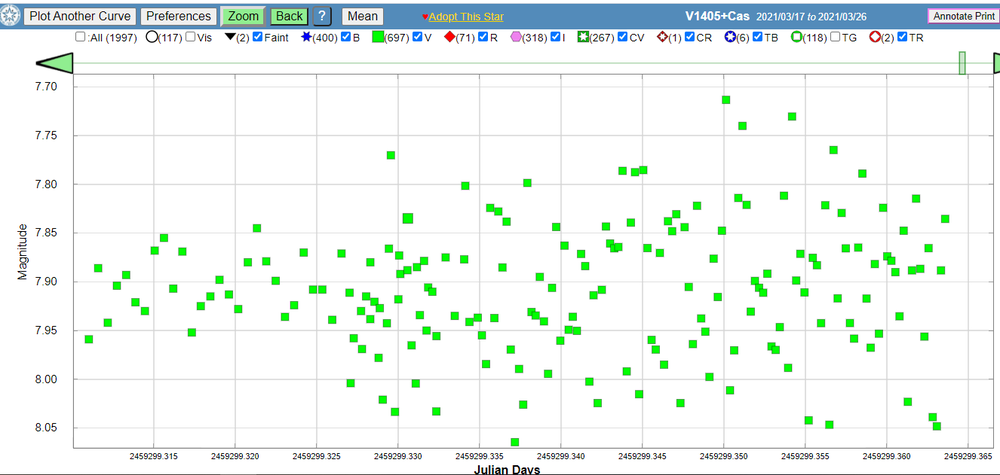Viewport: 1000px width, 475px height.
Task: Uncheck the V band checkbox
Action: click(x=418, y=37)
